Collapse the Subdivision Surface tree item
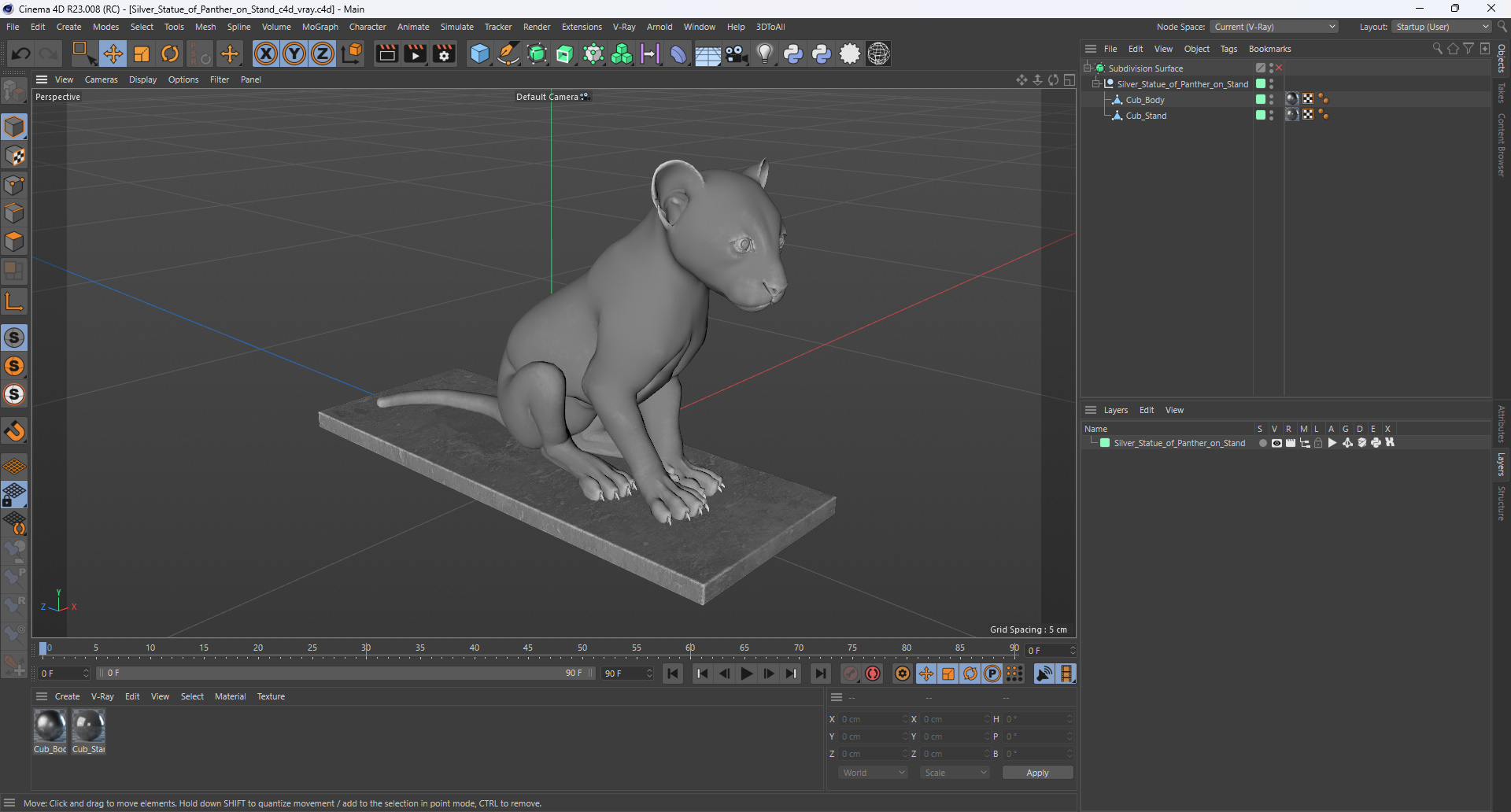 [x=1088, y=68]
